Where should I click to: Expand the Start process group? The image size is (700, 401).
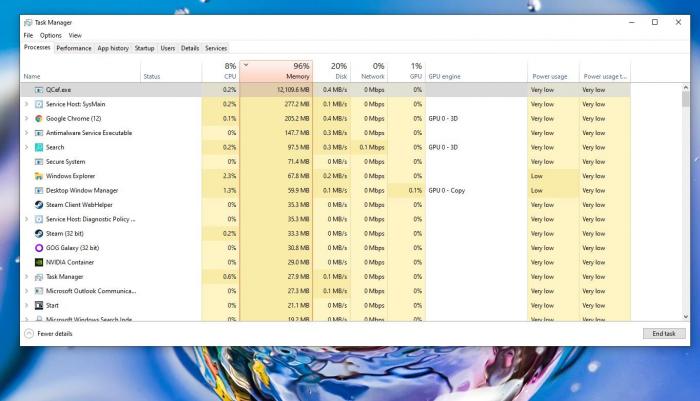(x=26, y=305)
